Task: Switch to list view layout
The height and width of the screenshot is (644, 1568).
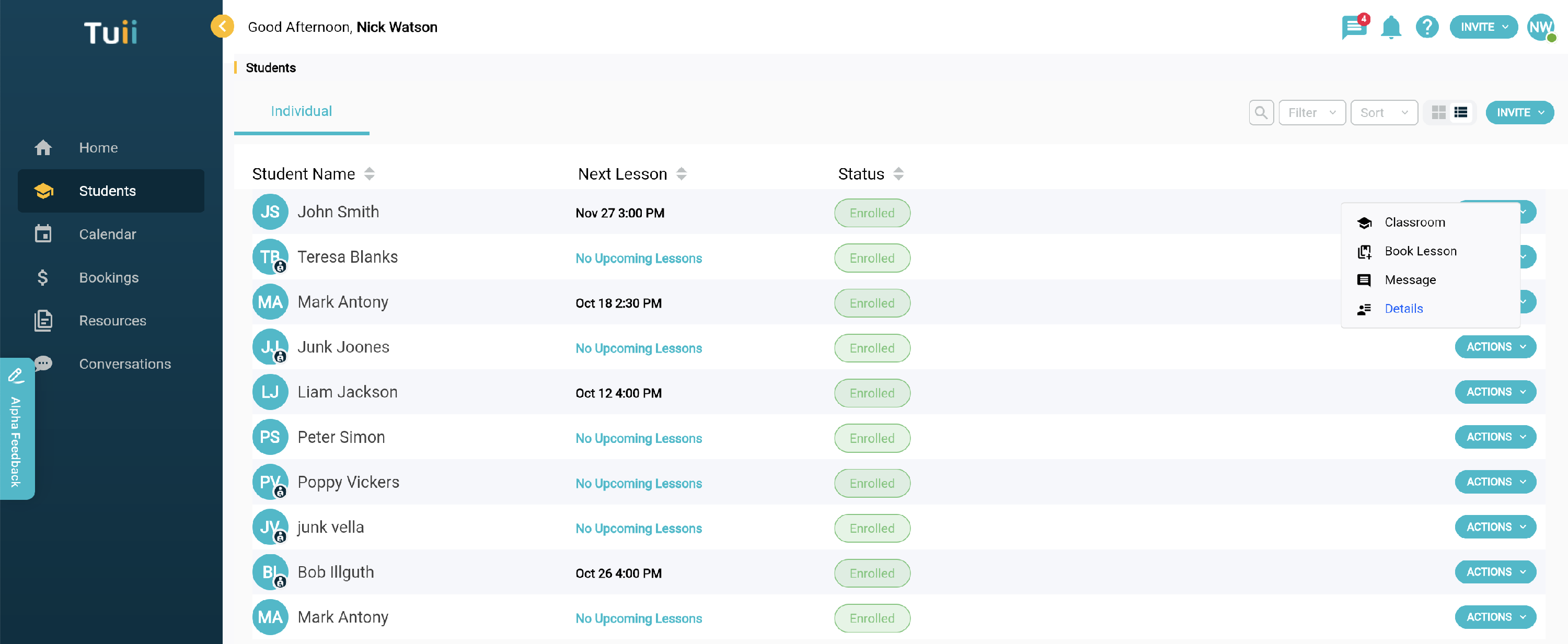Action: (x=1460, y=112)
